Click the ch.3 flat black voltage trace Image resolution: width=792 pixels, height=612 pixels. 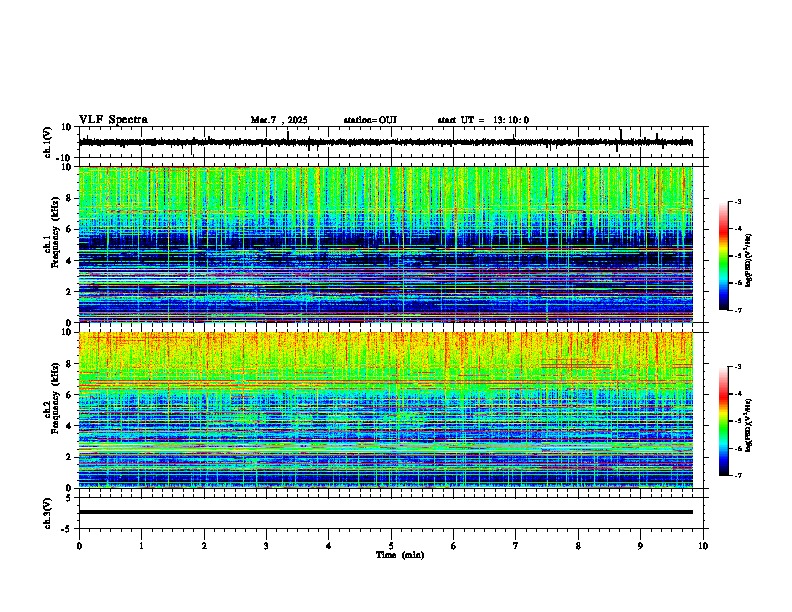click(x=385, y=512)
